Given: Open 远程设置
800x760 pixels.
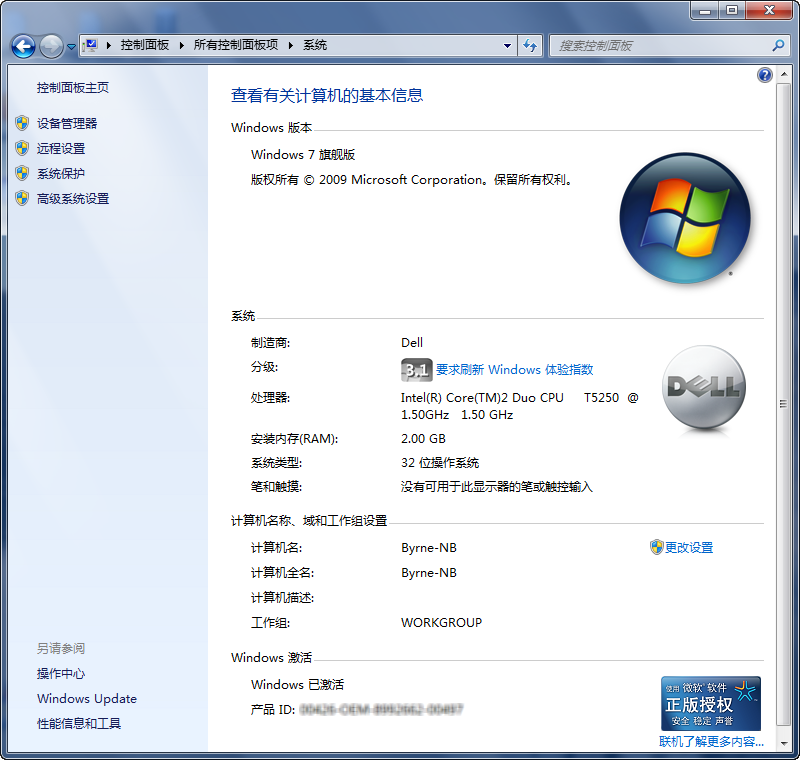Looking at the screenshot, I should (61, 148).
